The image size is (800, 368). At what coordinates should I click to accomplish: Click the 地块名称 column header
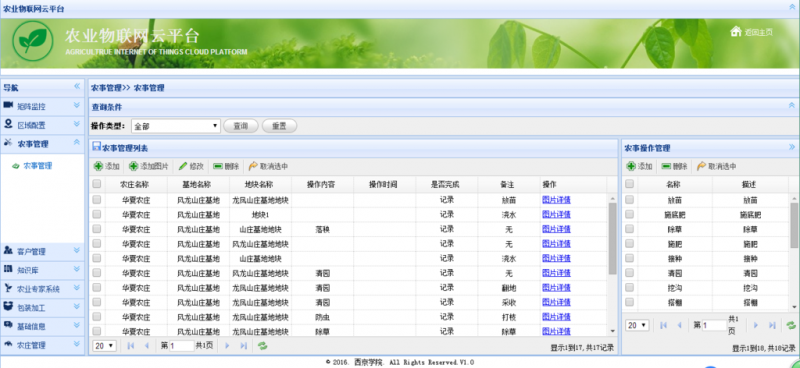260,184
